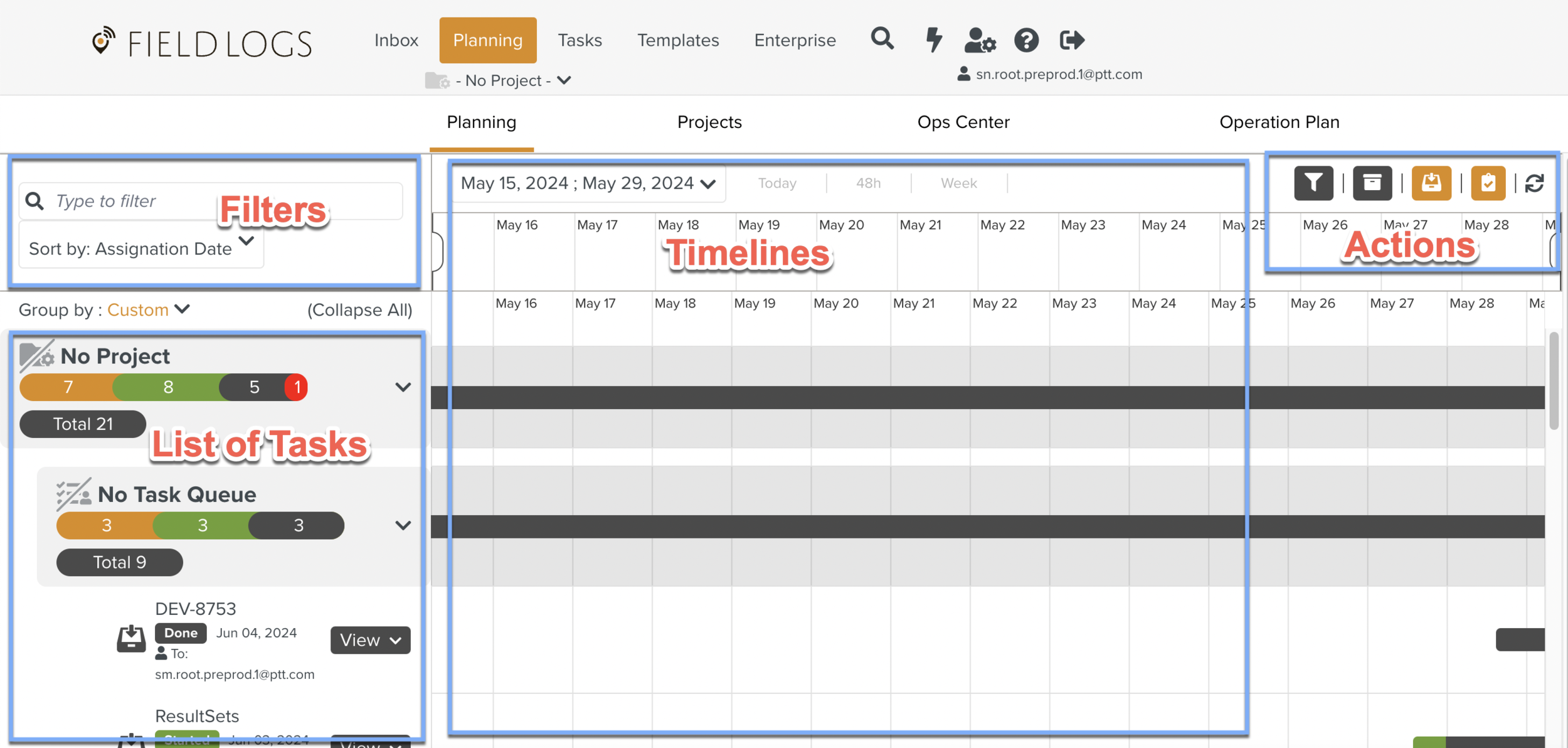
Task: Toggle the 48h time range option
Action: point(868,183)
